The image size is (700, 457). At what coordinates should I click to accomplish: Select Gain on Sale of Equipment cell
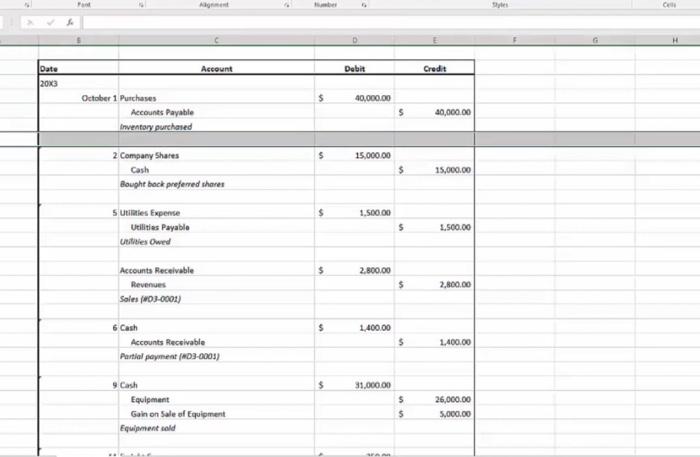tap(217, 414)
